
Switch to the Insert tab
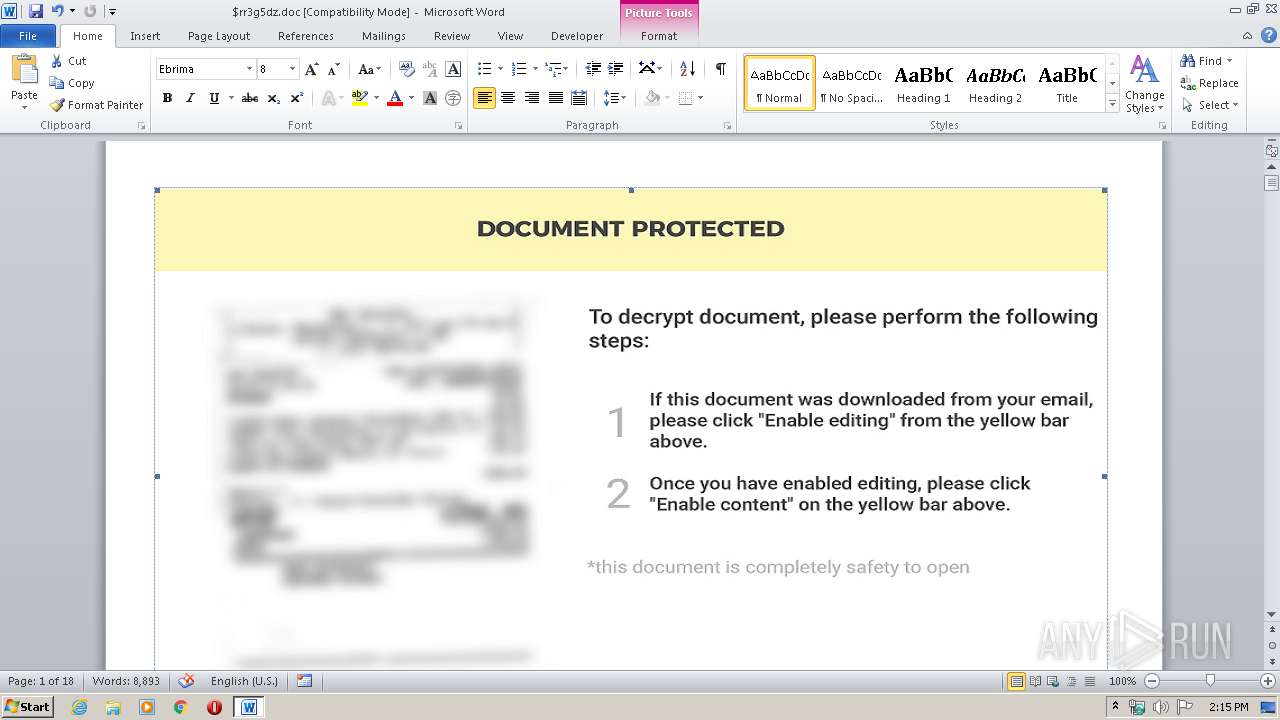point(145,36)
